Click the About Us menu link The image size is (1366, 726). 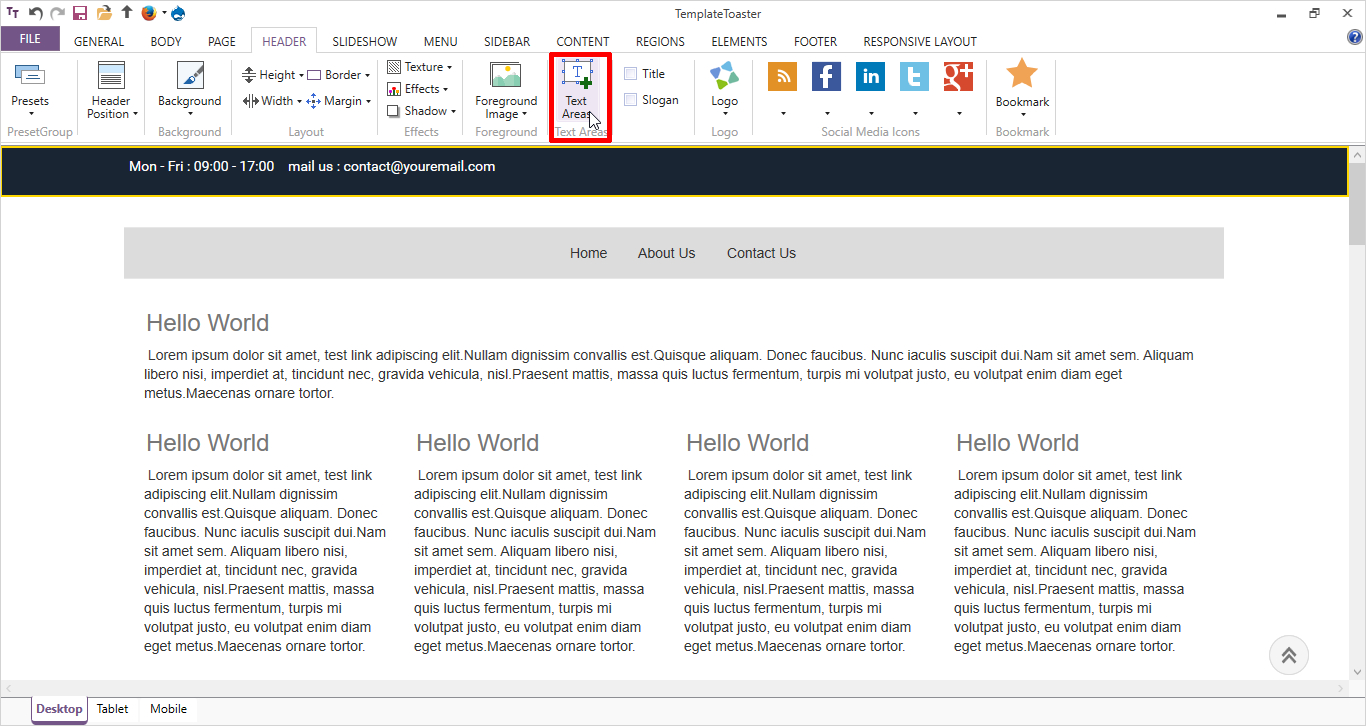[666, 253]
